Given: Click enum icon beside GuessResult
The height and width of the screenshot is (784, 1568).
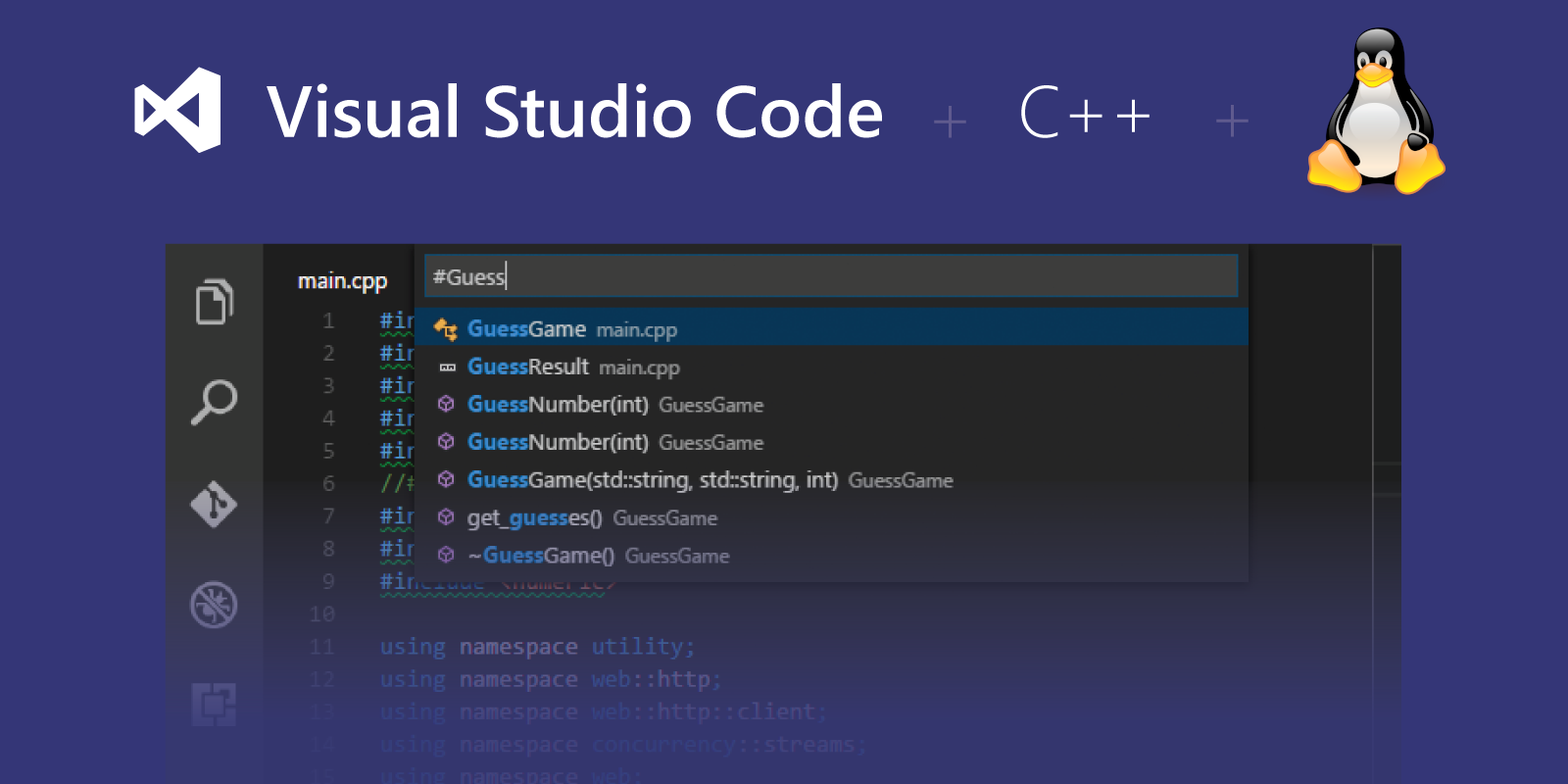Looking at the screenshot, I should (447, 367).
